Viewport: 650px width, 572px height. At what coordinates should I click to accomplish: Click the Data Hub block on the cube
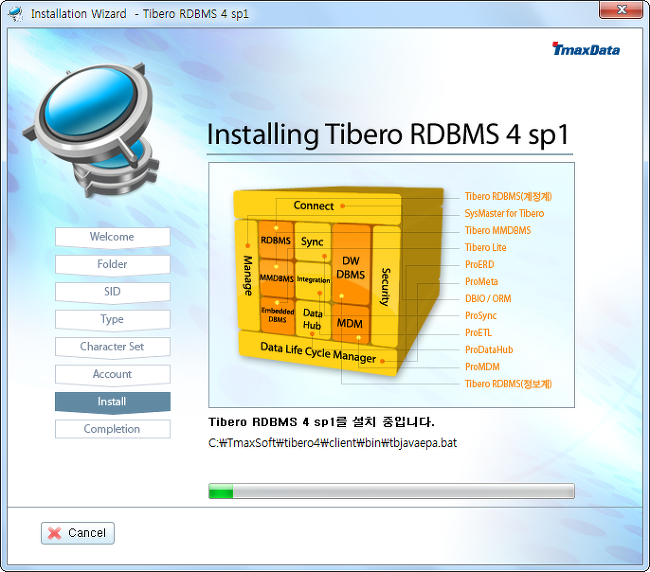313,319
